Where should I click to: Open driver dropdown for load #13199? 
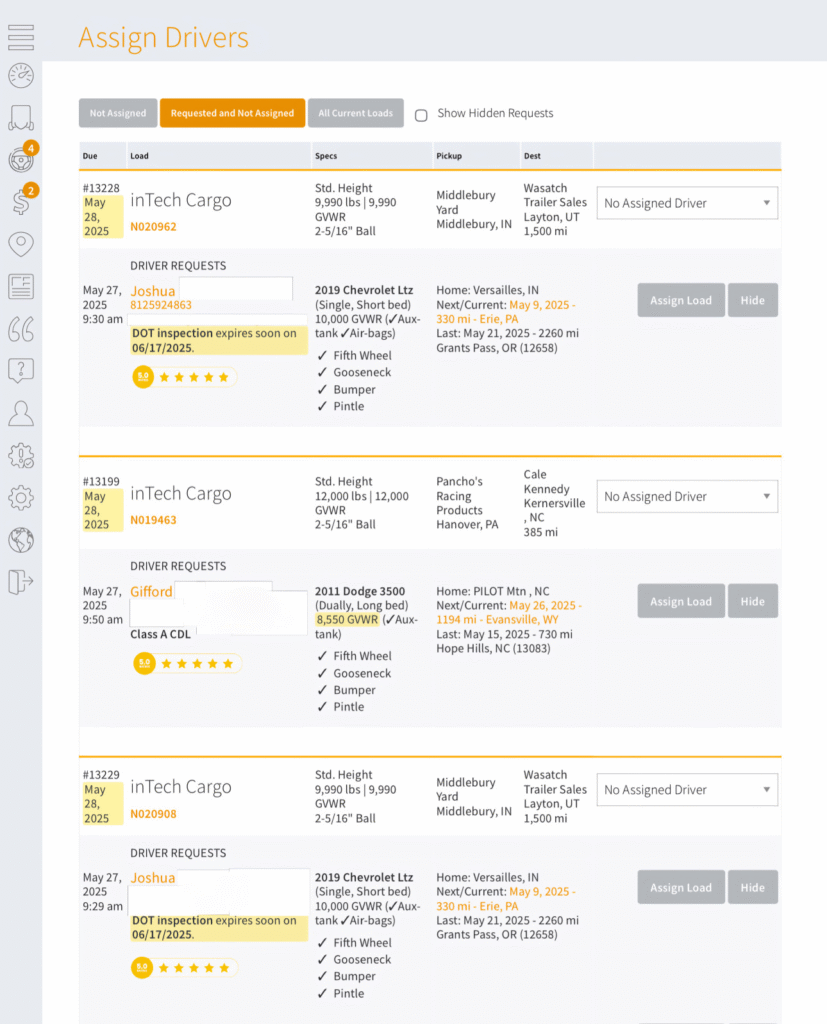tap(687, 496)
